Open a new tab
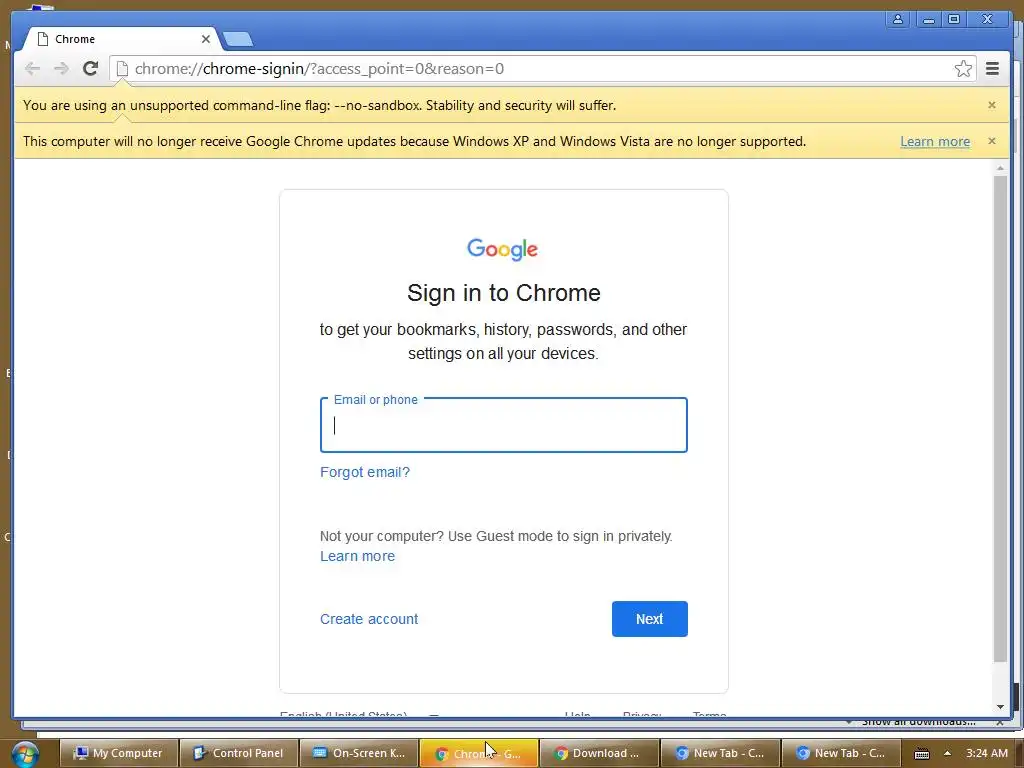This screenshot has width=1024, height=768. [x=238, y=40]
